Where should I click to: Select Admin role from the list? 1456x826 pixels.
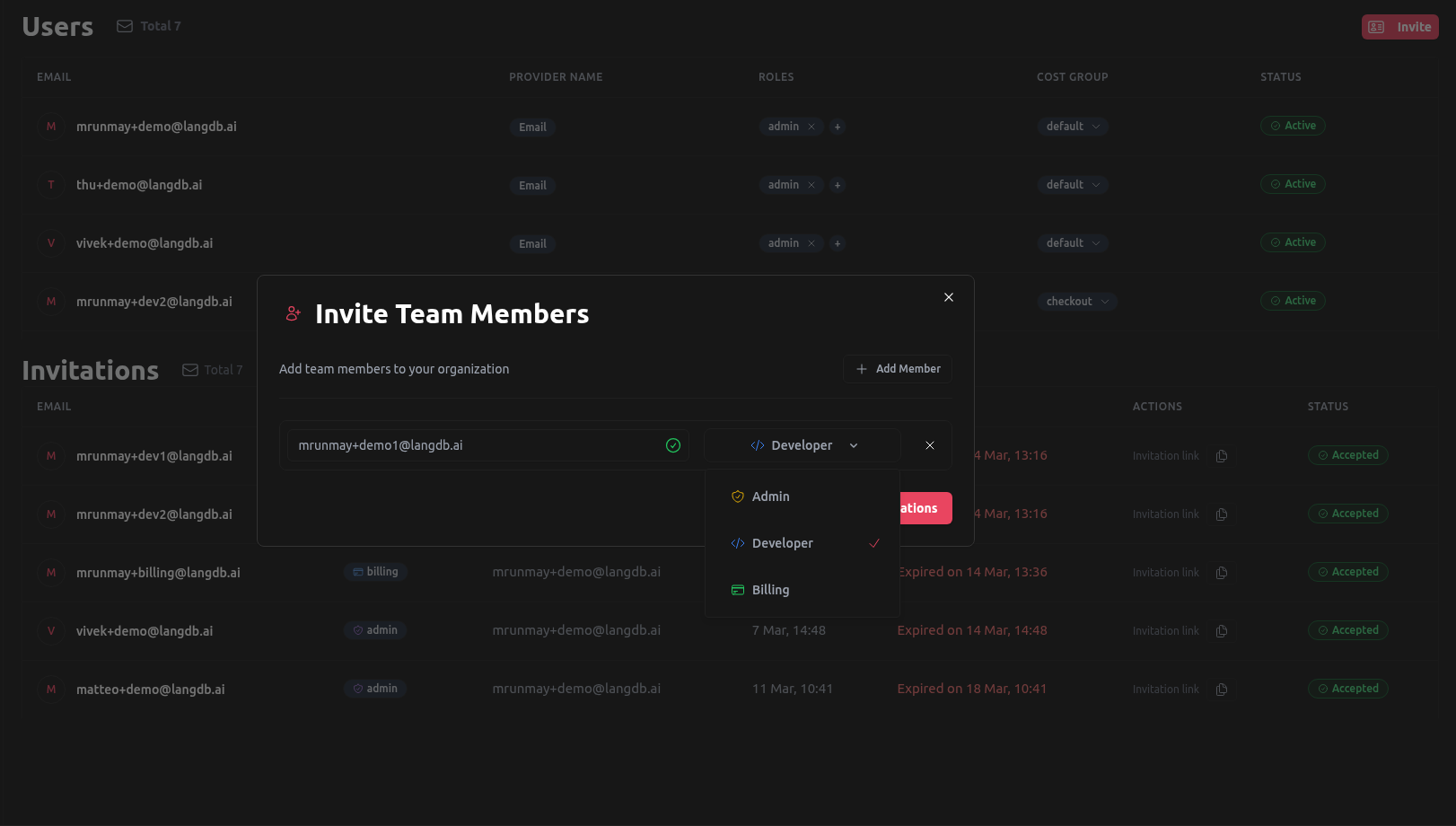pyautogui.click(x=771, y=496)
